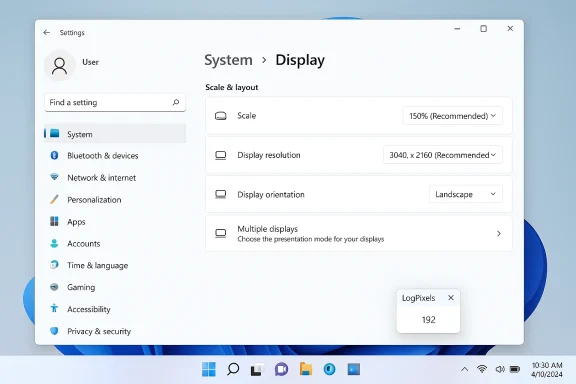Click the Display orientation row icon
The width and height of the screenshot is (576, 384).
tap(220, 194)
